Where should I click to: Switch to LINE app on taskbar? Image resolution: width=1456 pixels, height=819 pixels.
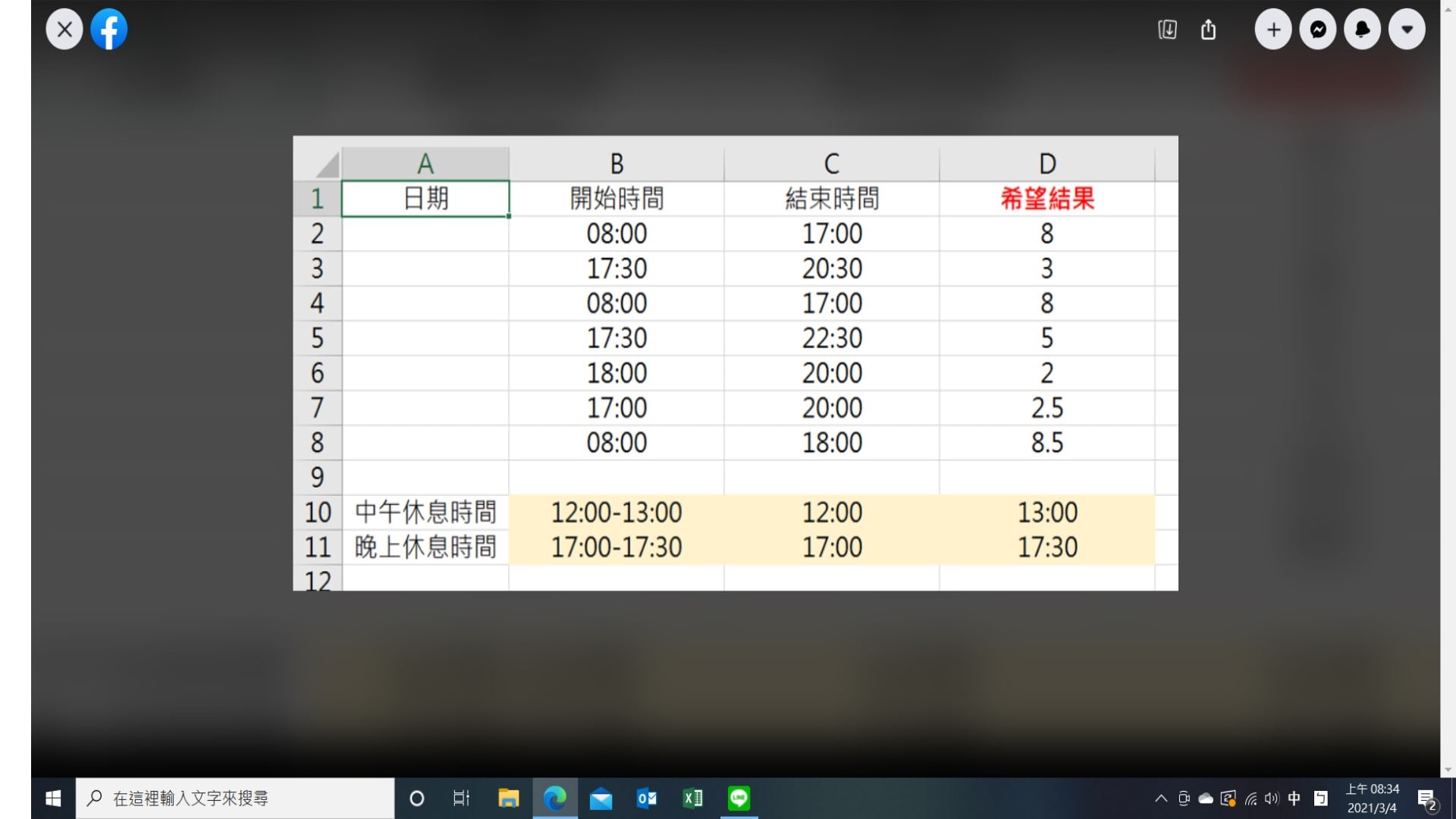[x=739, y=799]
